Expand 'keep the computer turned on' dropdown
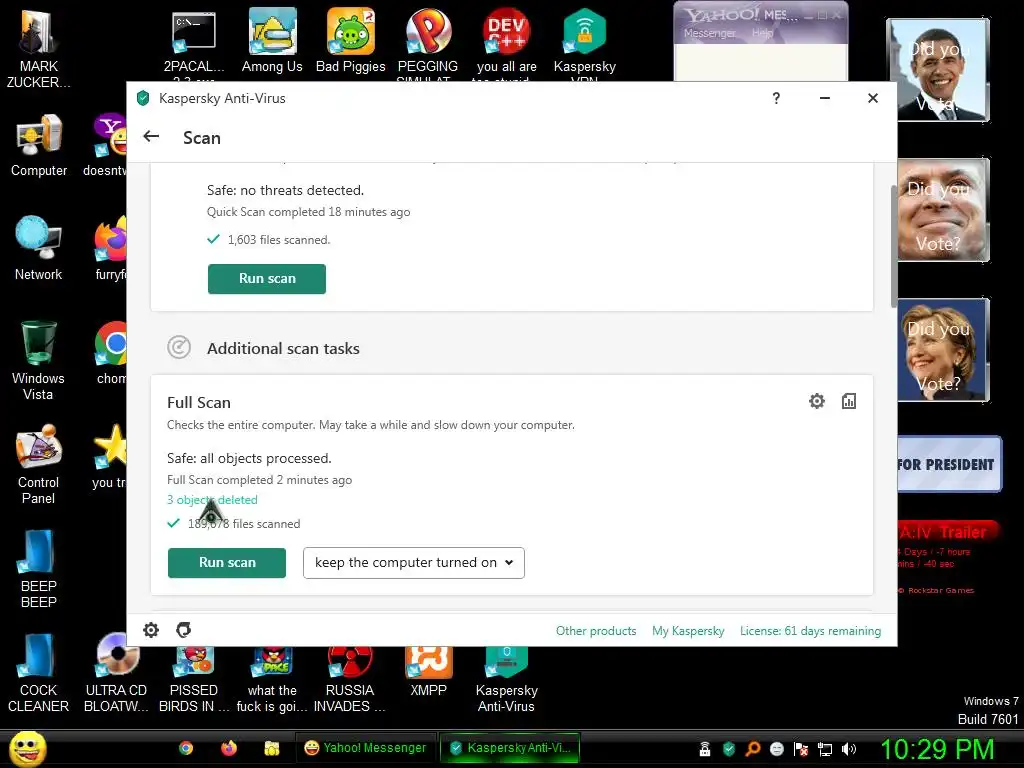The width and height of the screenshot is (1024, 768). (413, 563)
